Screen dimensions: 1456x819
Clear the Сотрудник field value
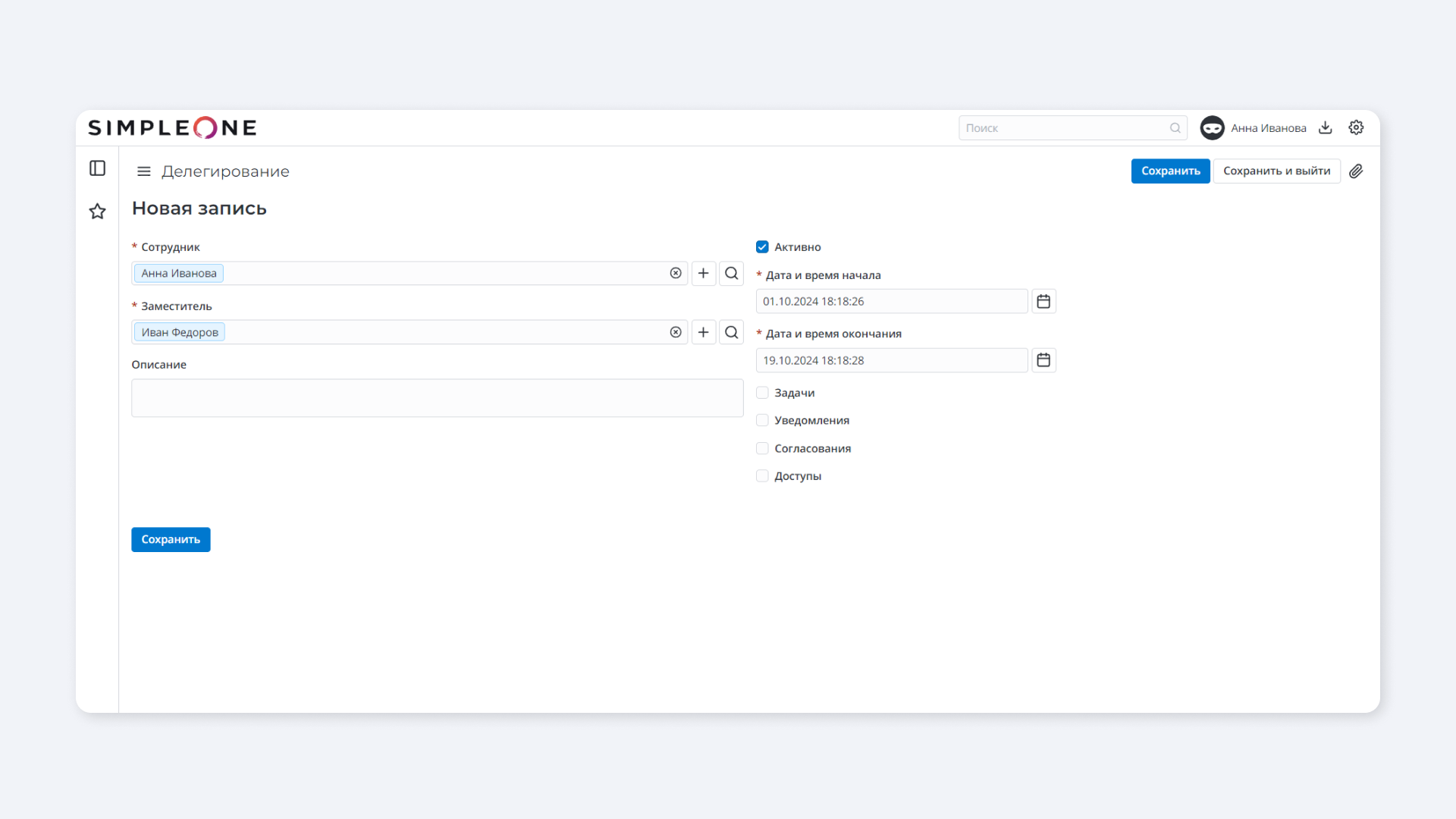[x=675, y=273]
